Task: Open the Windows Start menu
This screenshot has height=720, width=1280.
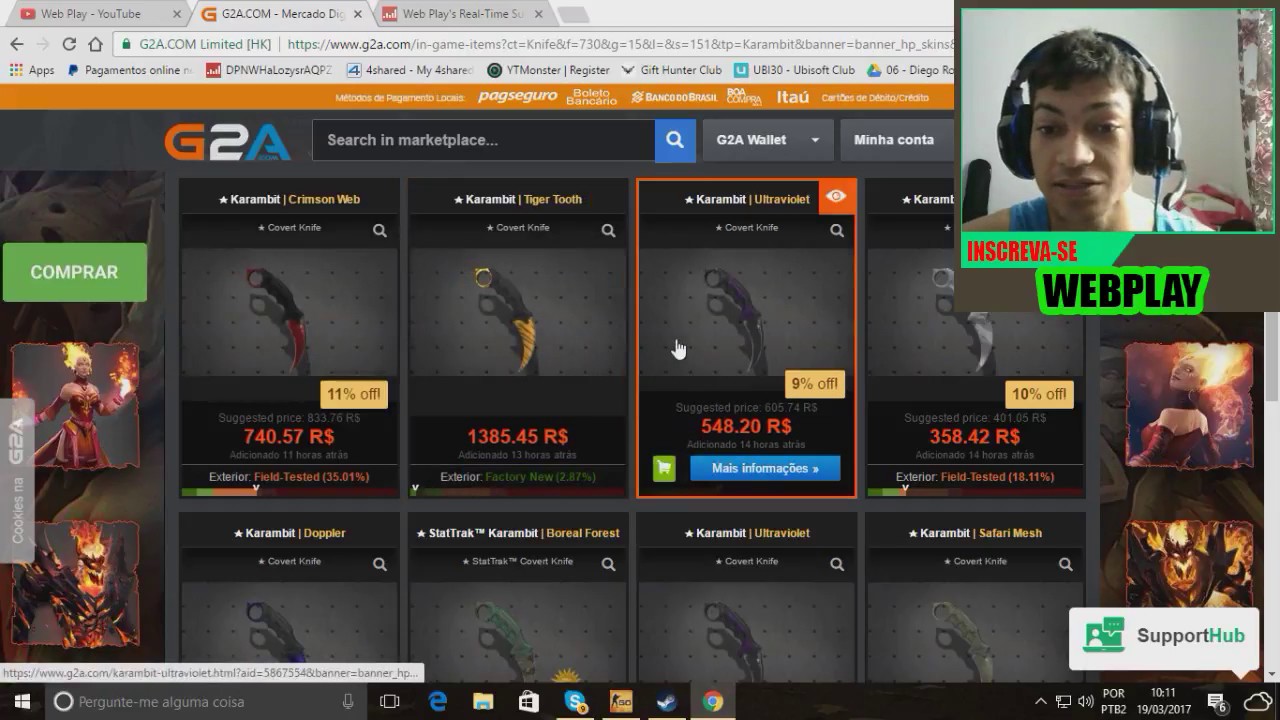Action: coord(22,702)
